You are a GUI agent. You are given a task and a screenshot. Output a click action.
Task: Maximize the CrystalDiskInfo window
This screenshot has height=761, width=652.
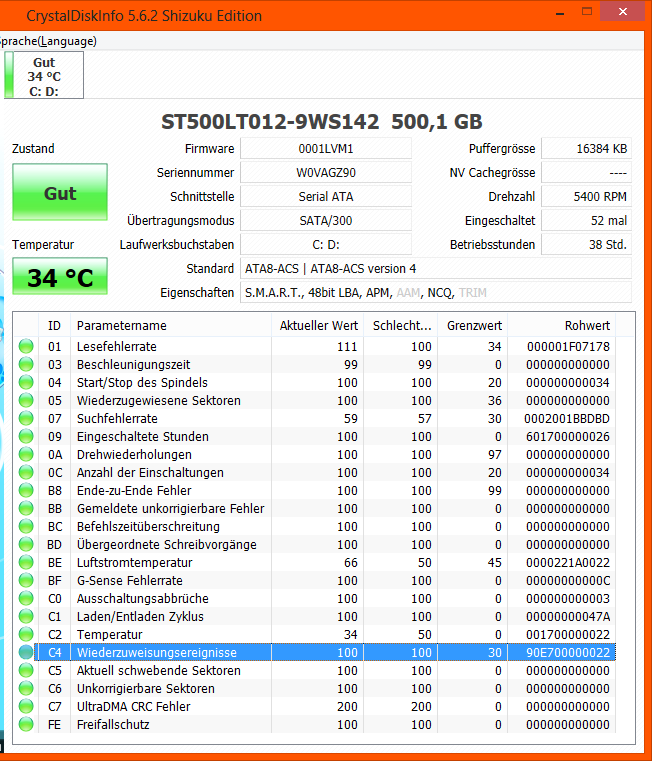coord(587,11)
